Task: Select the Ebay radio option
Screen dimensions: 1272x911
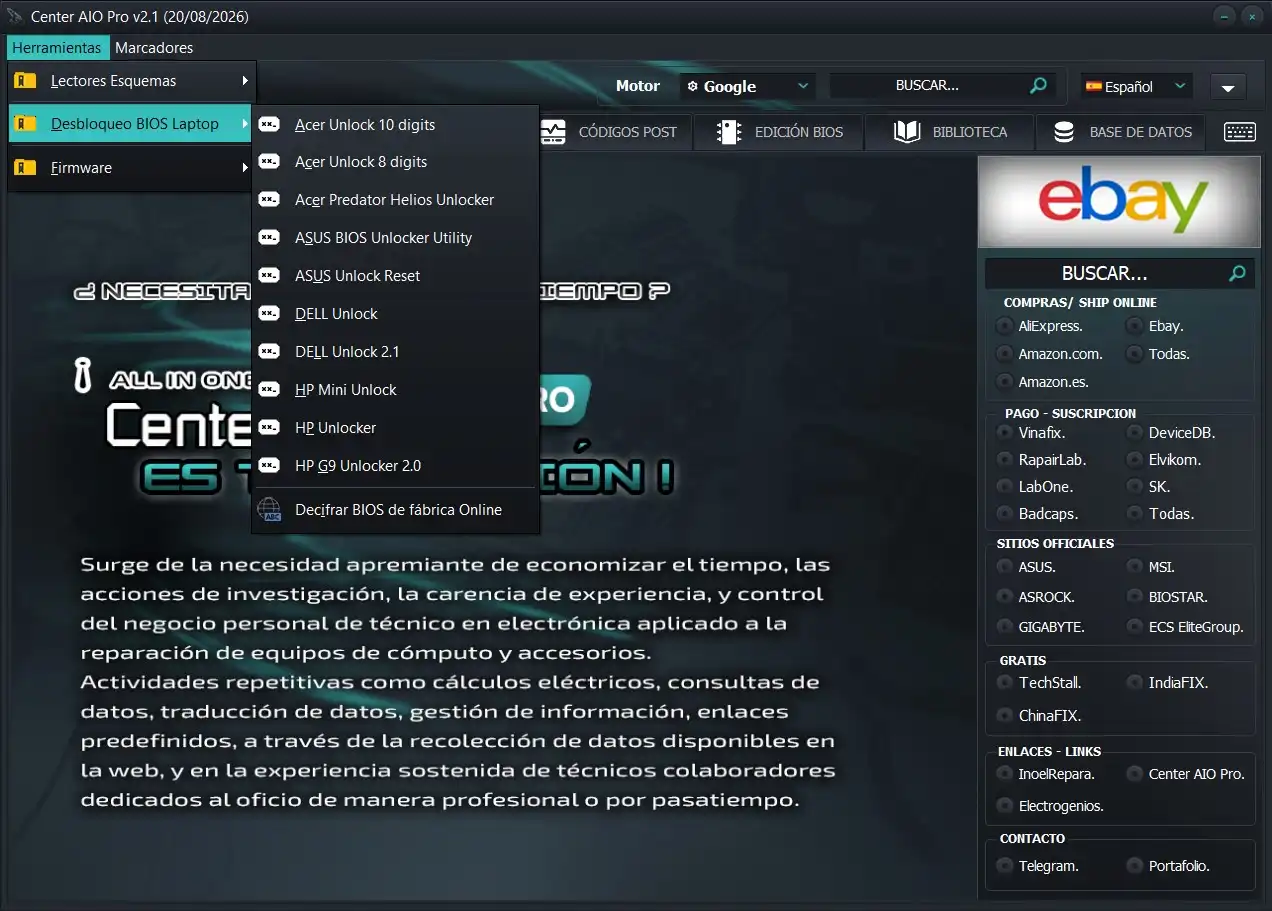Action: pyautogui.click(x=1134, y=326)
